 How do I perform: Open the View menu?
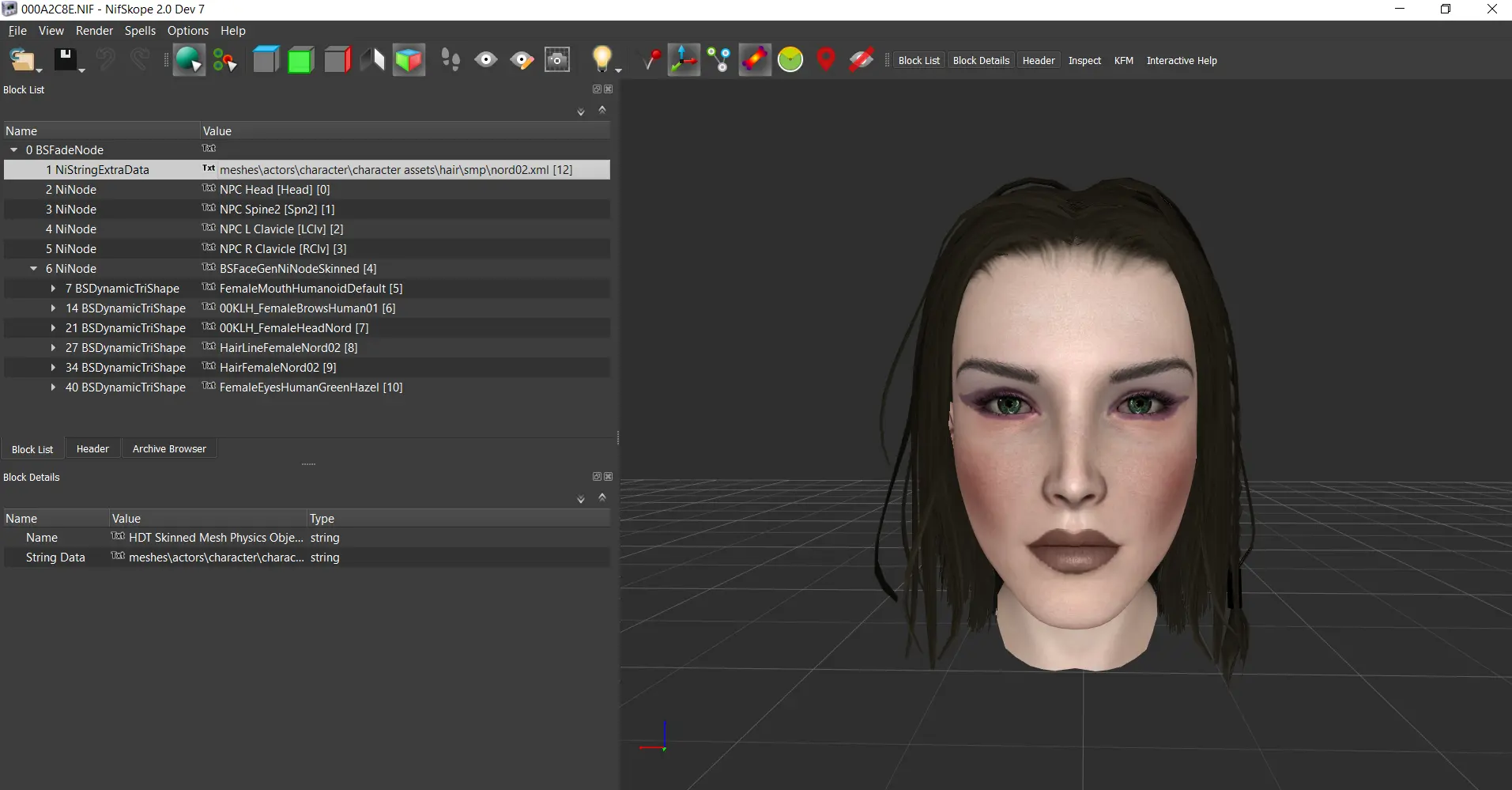coord(51,31)
